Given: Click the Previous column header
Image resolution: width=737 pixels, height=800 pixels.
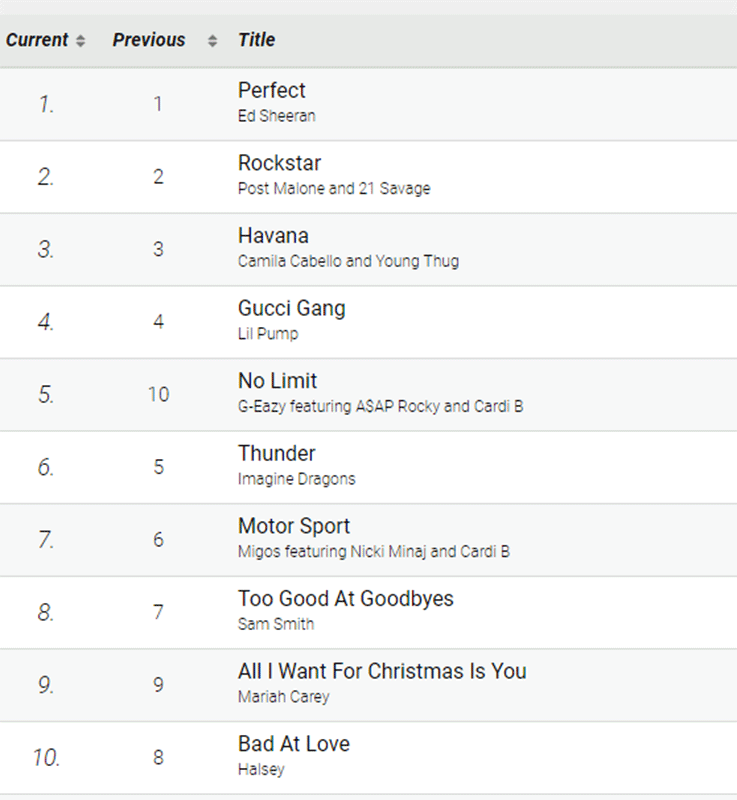Looking at the screenshot, I should 149,40.
